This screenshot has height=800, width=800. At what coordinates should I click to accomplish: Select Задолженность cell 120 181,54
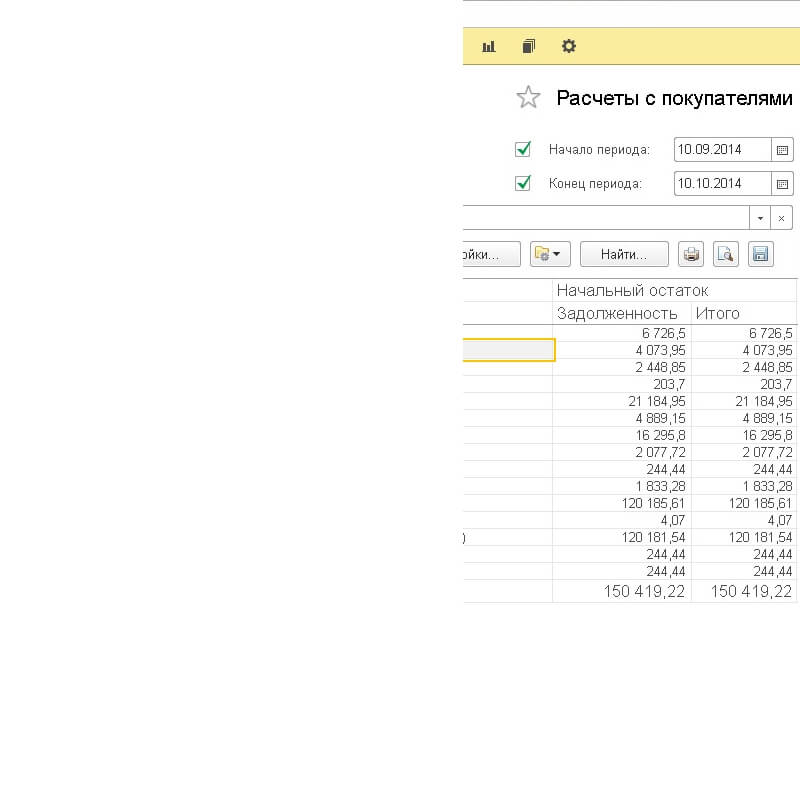click(x=622, y=537)
